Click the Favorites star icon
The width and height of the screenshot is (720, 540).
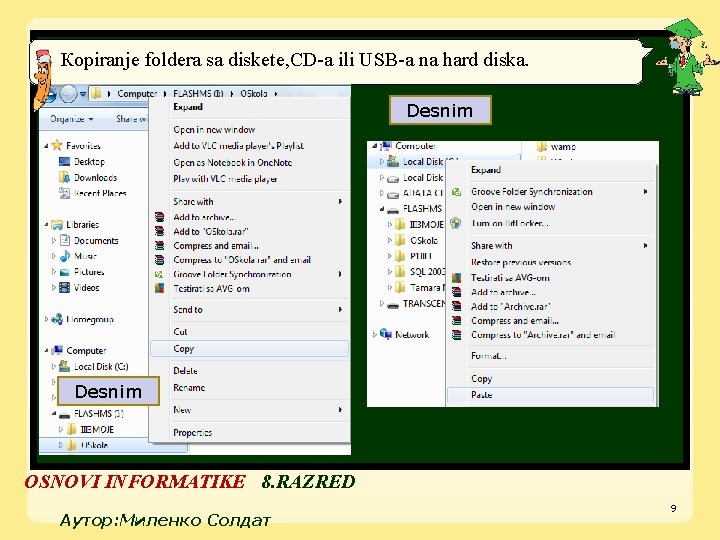[x=57, y=146]
